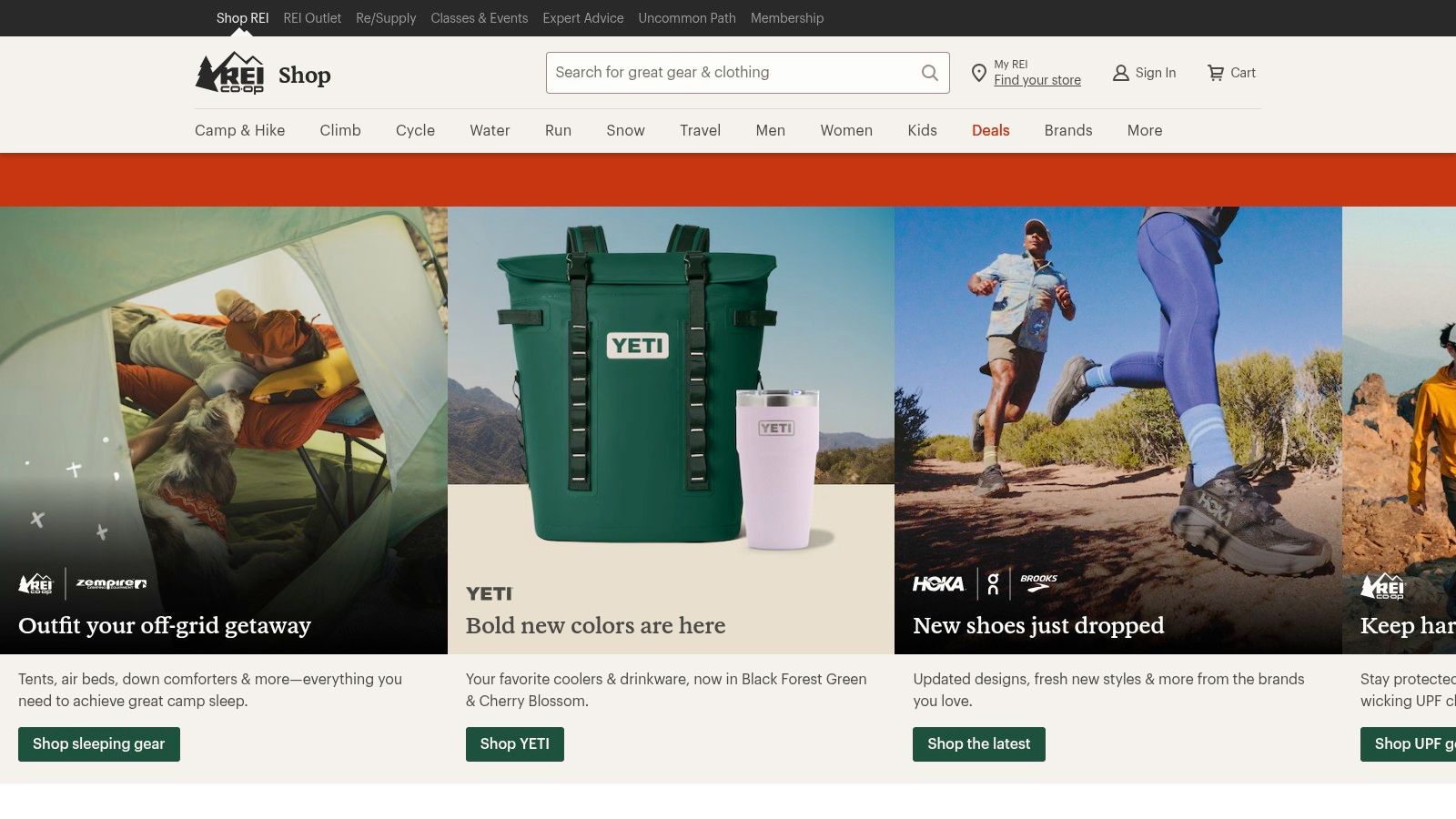The width and height of the screenshot is (1456, 819).
Task: Click the YETI cooler description text
Action: [x=666, y=690]
